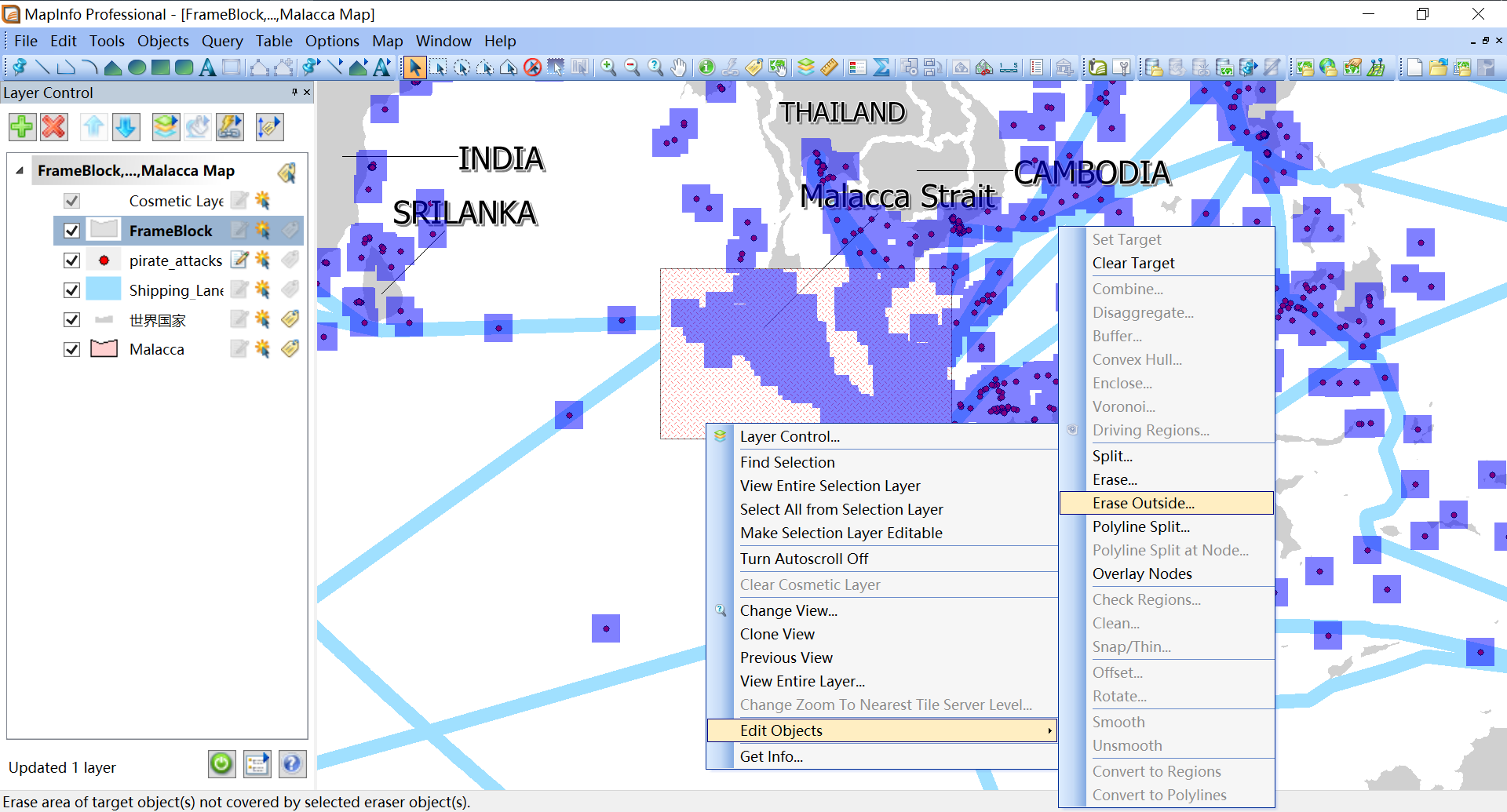Activate the Grabber hand tool
Viewport: 1507px width, 812px height.
679,67
